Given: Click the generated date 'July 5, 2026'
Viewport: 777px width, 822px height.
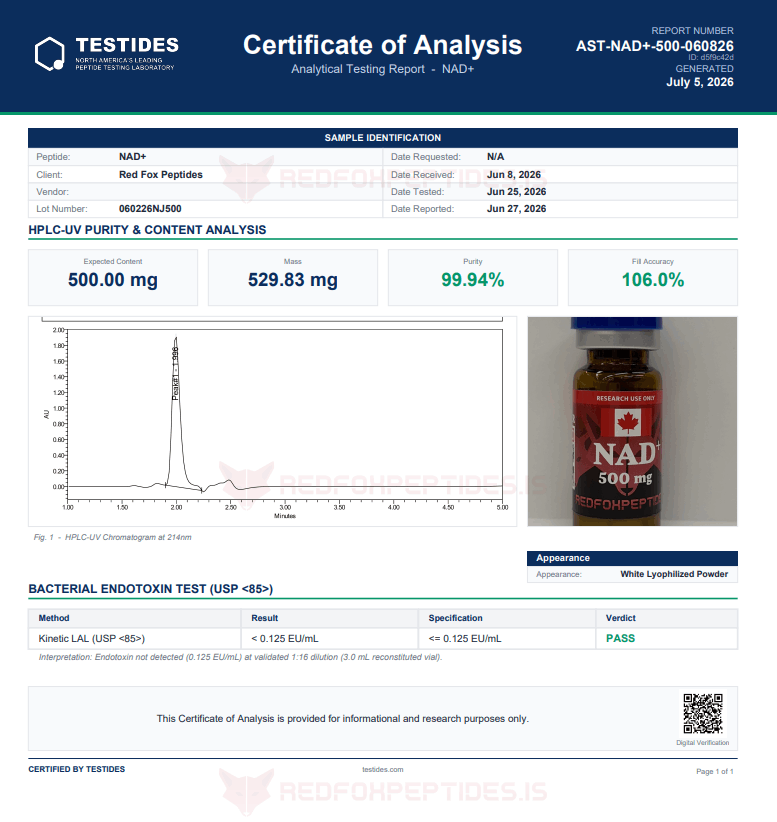Looking at the screenshot, I should coord(699,82).
